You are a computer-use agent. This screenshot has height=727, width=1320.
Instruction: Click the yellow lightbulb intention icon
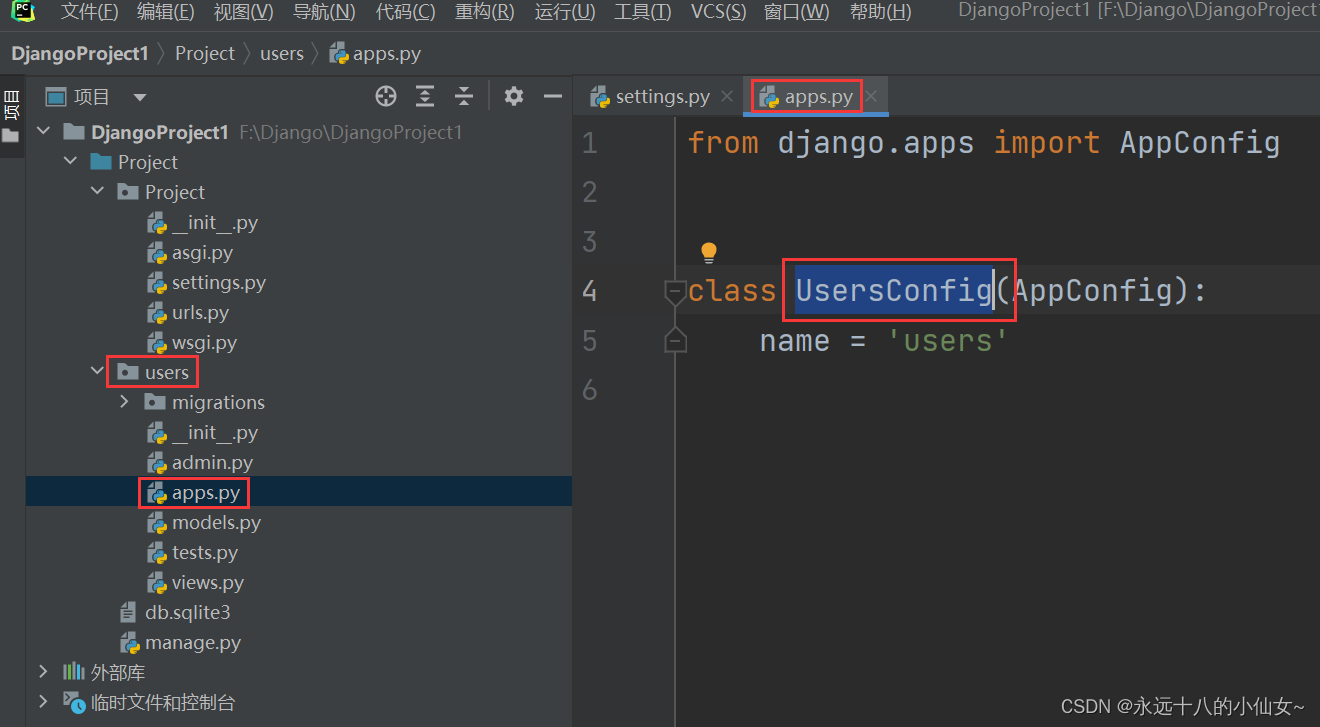[x=709, y=252]
